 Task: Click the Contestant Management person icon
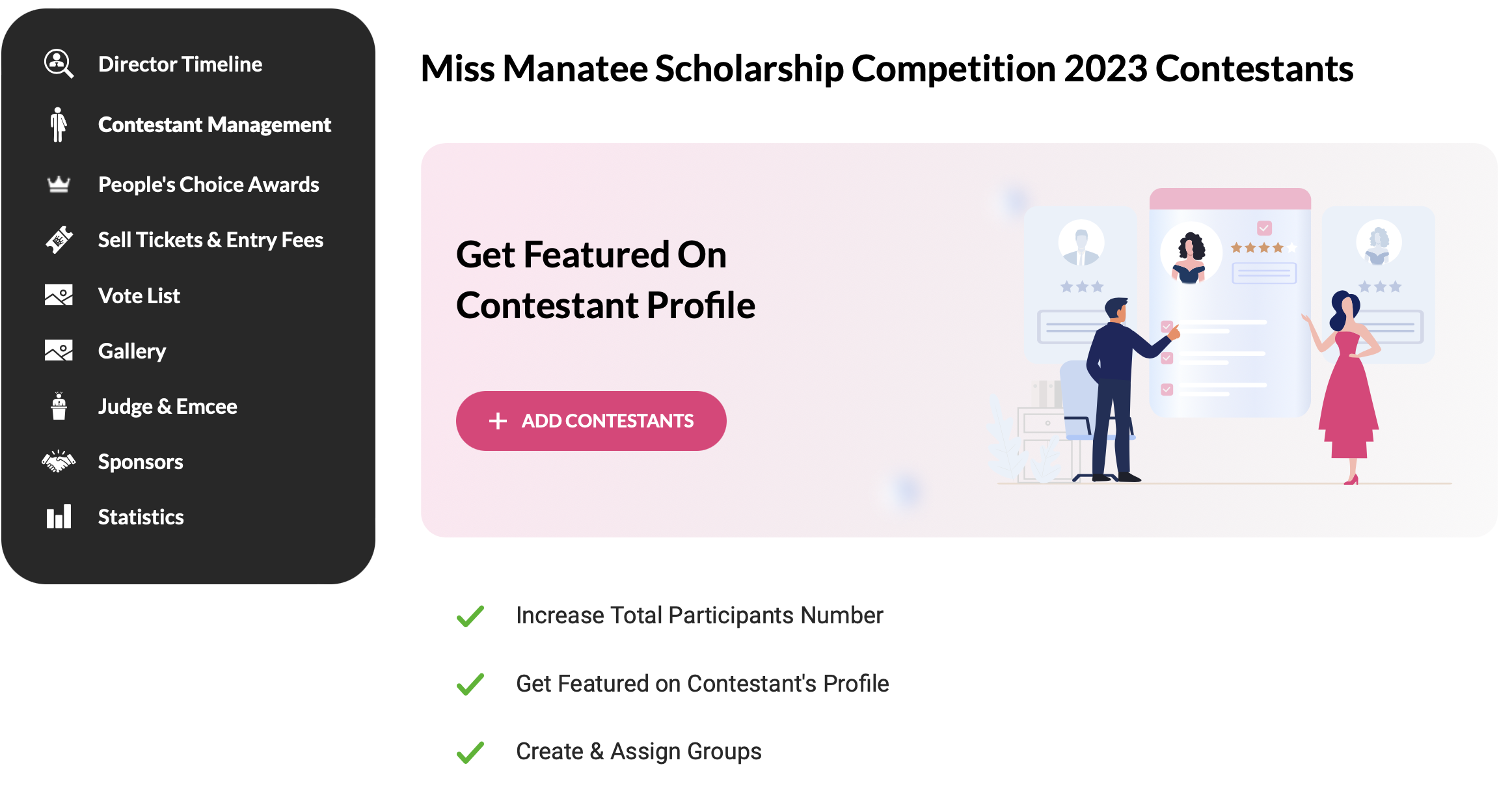pyautogui.click(x=59, y=124)
